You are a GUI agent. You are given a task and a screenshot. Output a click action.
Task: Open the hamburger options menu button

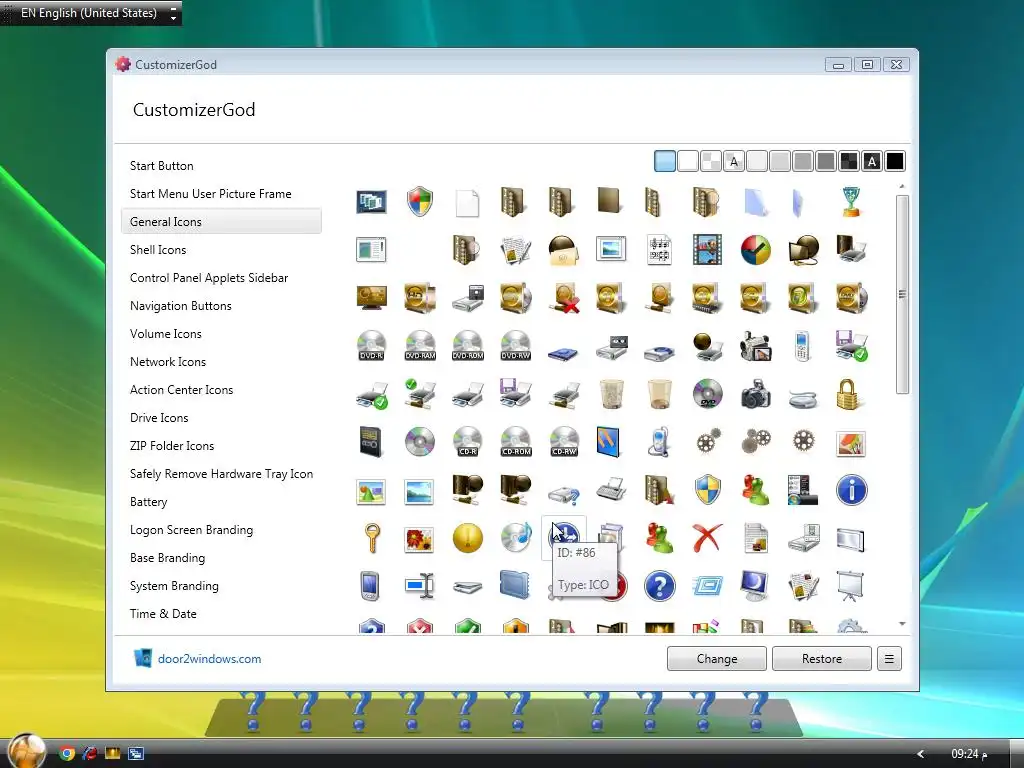(x=889, y=659)
